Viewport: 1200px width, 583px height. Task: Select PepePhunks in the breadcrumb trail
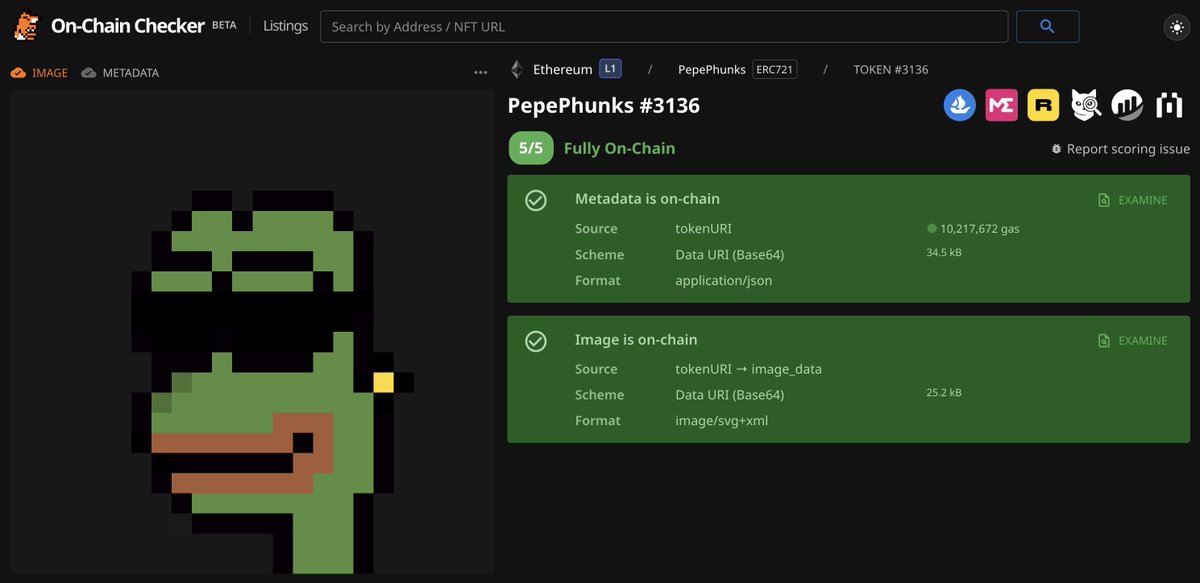[711, 69]
